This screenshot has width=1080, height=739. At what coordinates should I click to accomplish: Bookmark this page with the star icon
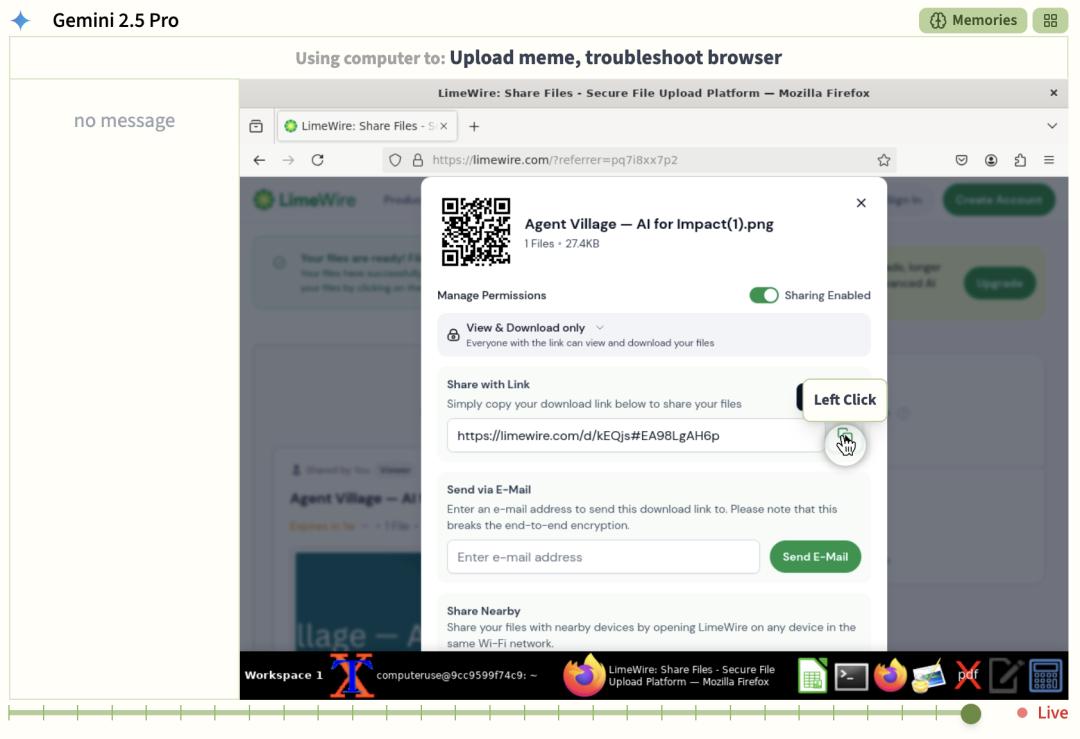pos(884,160)
